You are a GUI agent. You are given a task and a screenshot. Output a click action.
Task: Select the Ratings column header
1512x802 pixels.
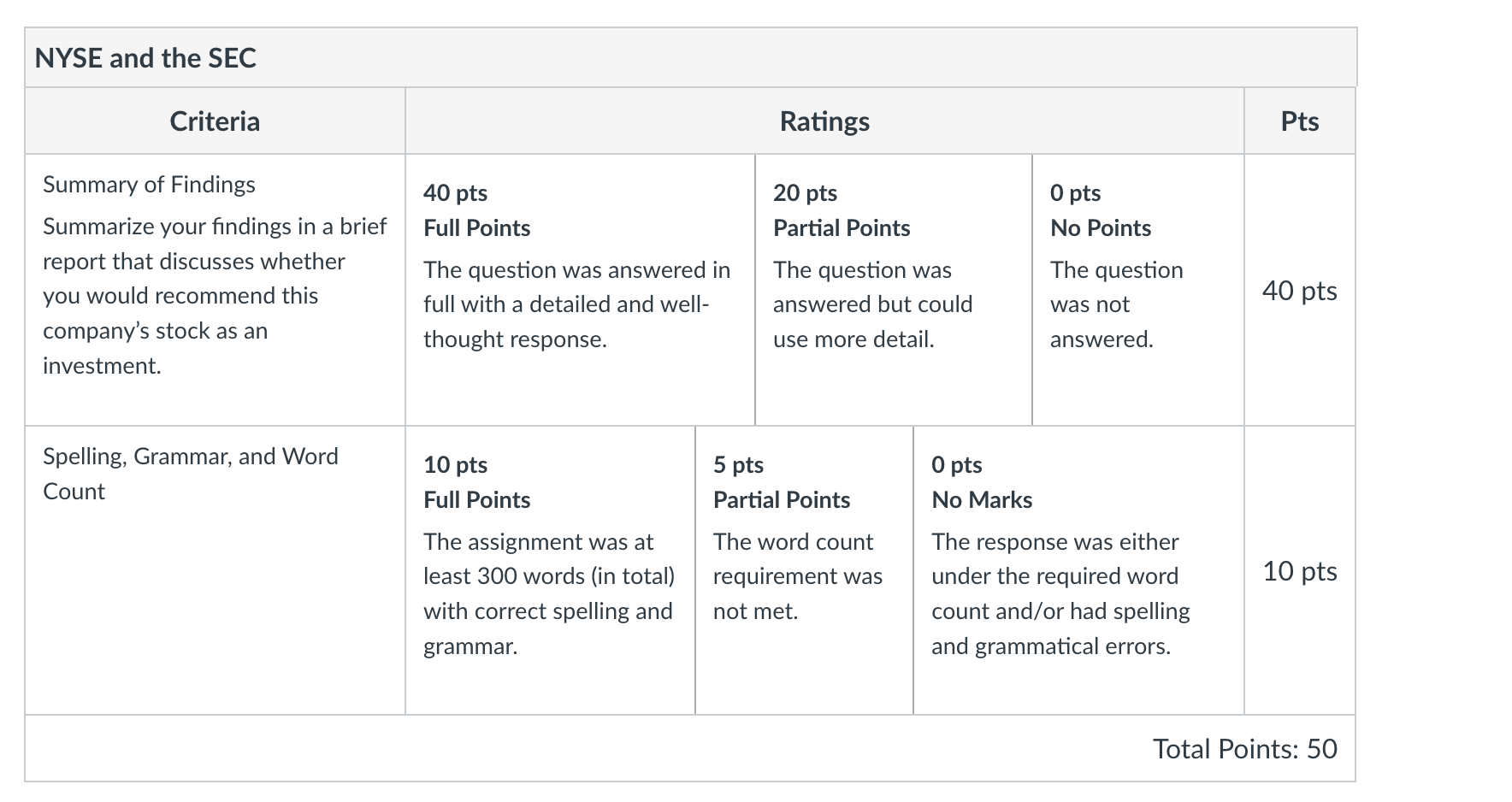pos(824,121)
